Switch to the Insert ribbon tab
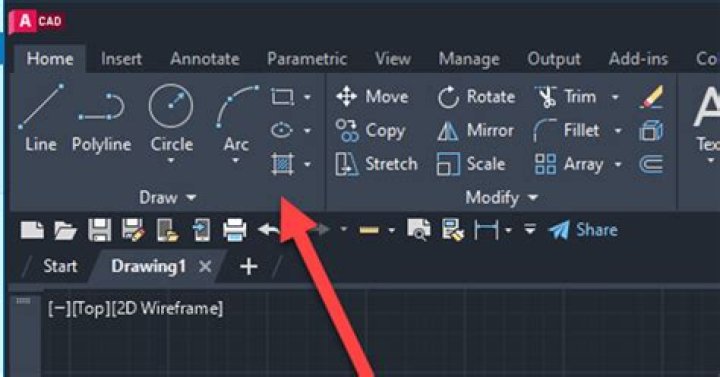720x377 pixels. coord(121,59)
